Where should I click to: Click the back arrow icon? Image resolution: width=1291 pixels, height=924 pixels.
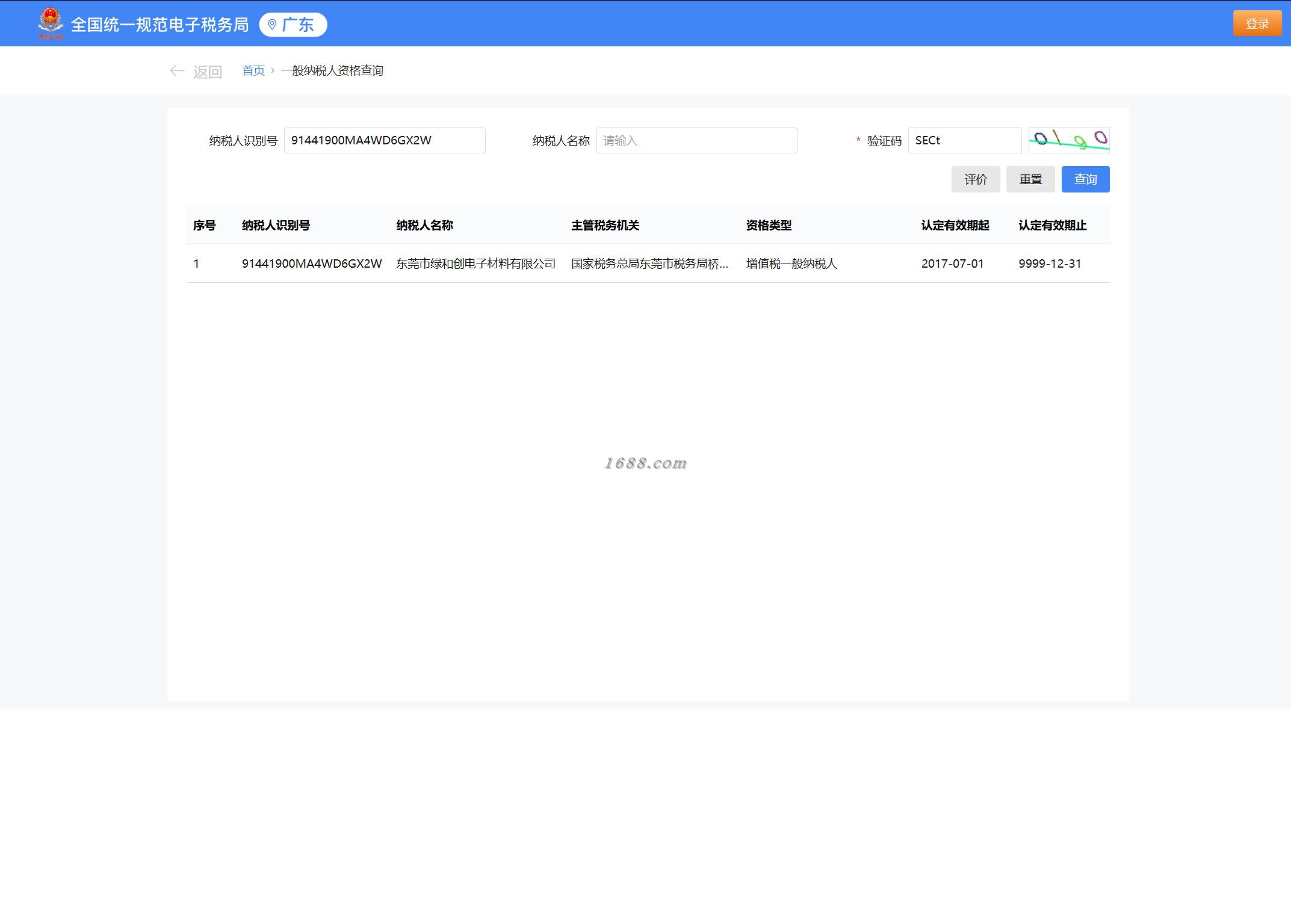(176, 71)
